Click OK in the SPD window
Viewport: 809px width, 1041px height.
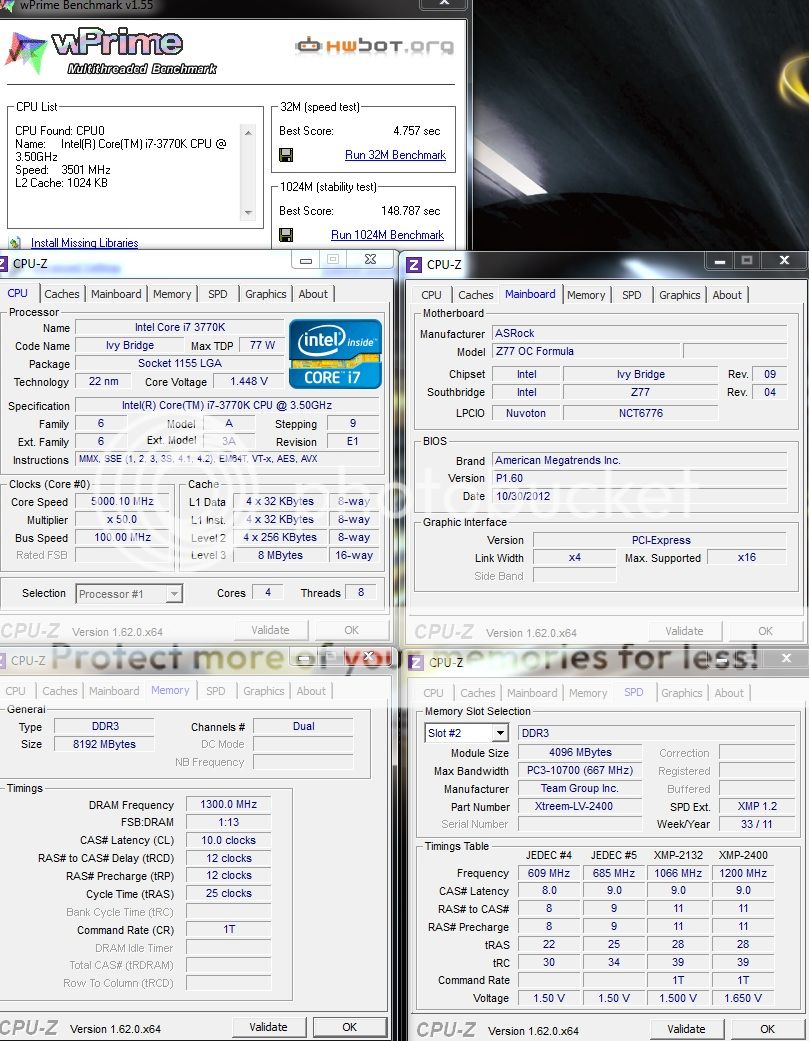(x=766, y=1028)
